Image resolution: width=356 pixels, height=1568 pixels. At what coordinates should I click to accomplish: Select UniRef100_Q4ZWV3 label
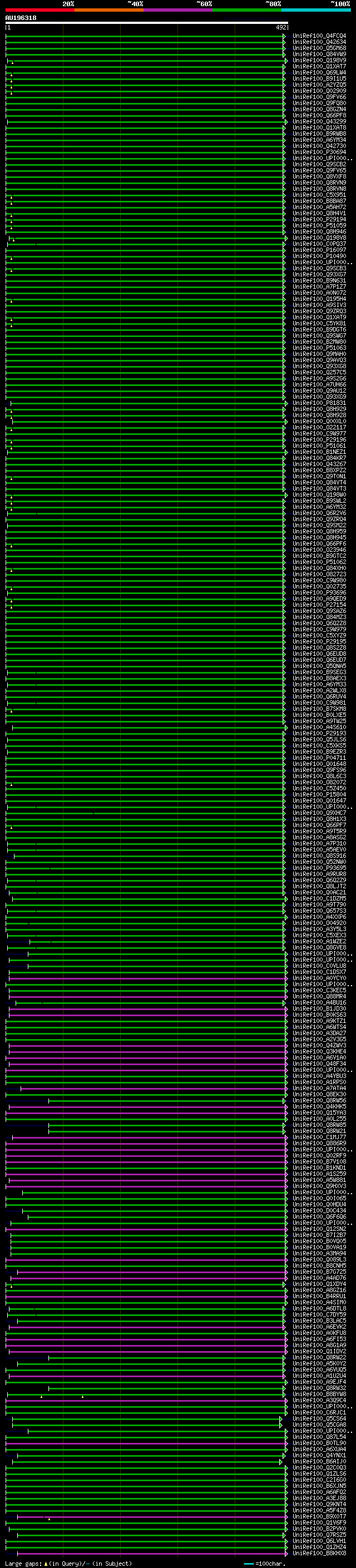click(319, 1045)
